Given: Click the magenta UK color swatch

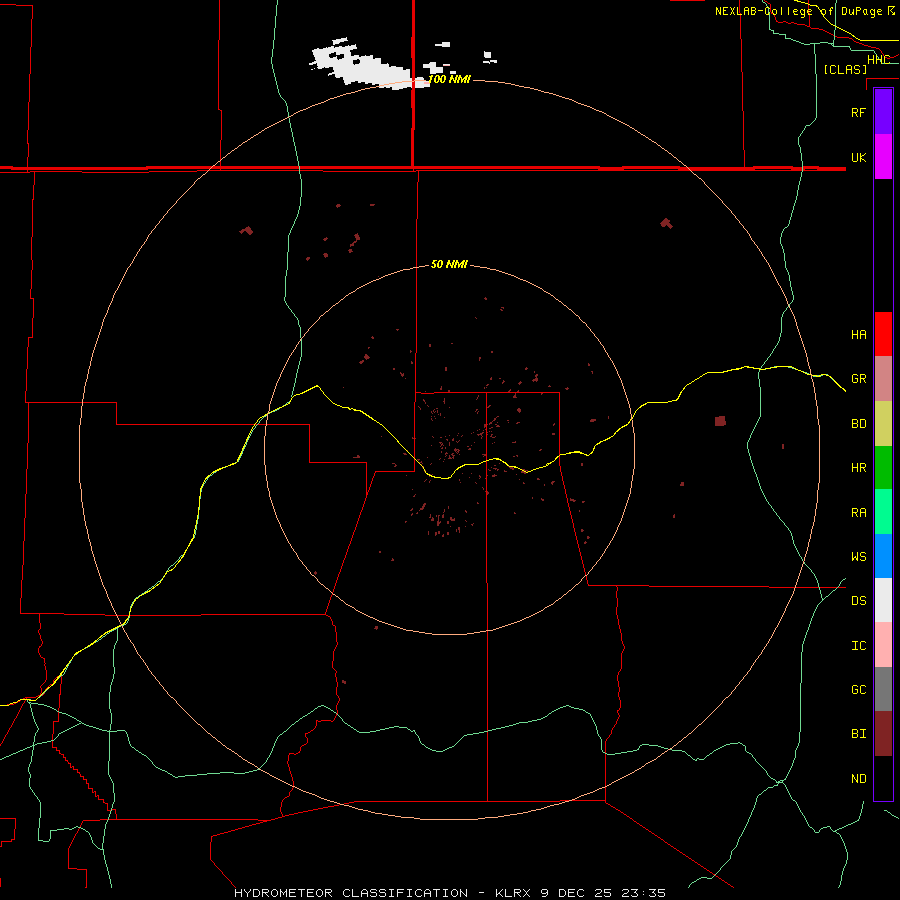Looking at the screenshot, I should 883,157.
